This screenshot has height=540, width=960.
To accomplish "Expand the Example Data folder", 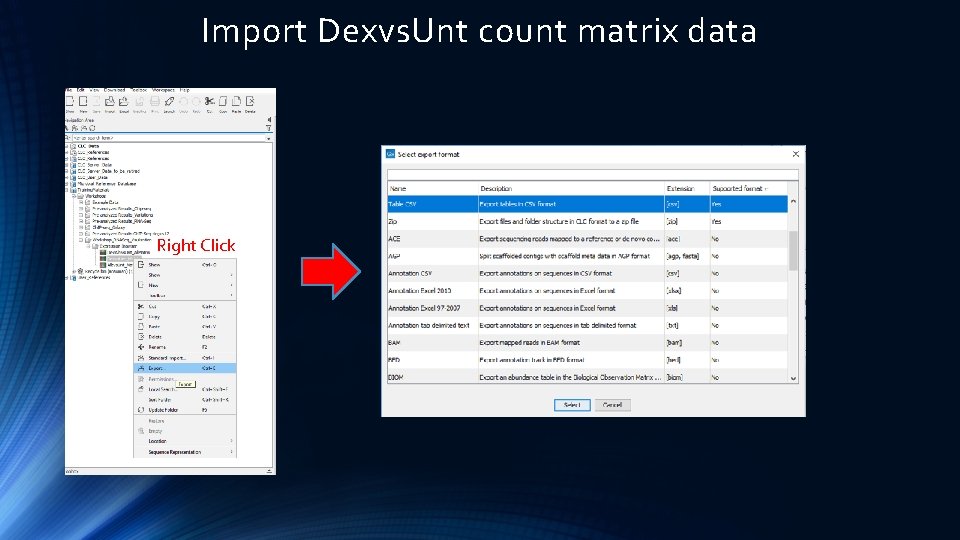I will coord(81,202).
